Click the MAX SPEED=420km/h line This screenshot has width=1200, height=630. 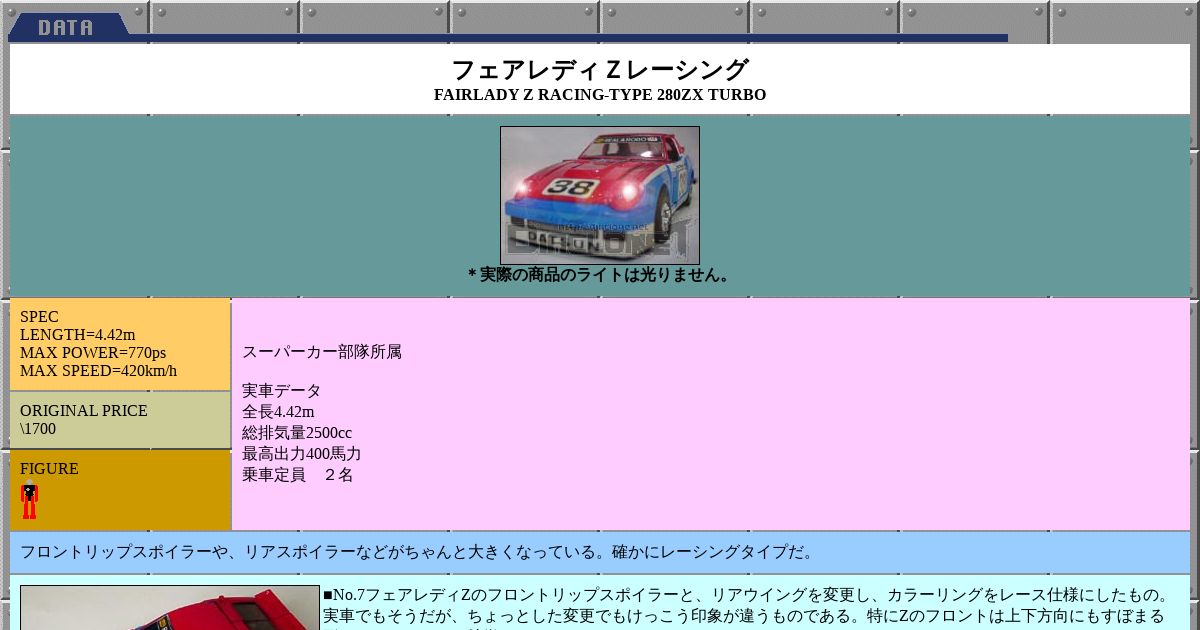click(98, 371)
